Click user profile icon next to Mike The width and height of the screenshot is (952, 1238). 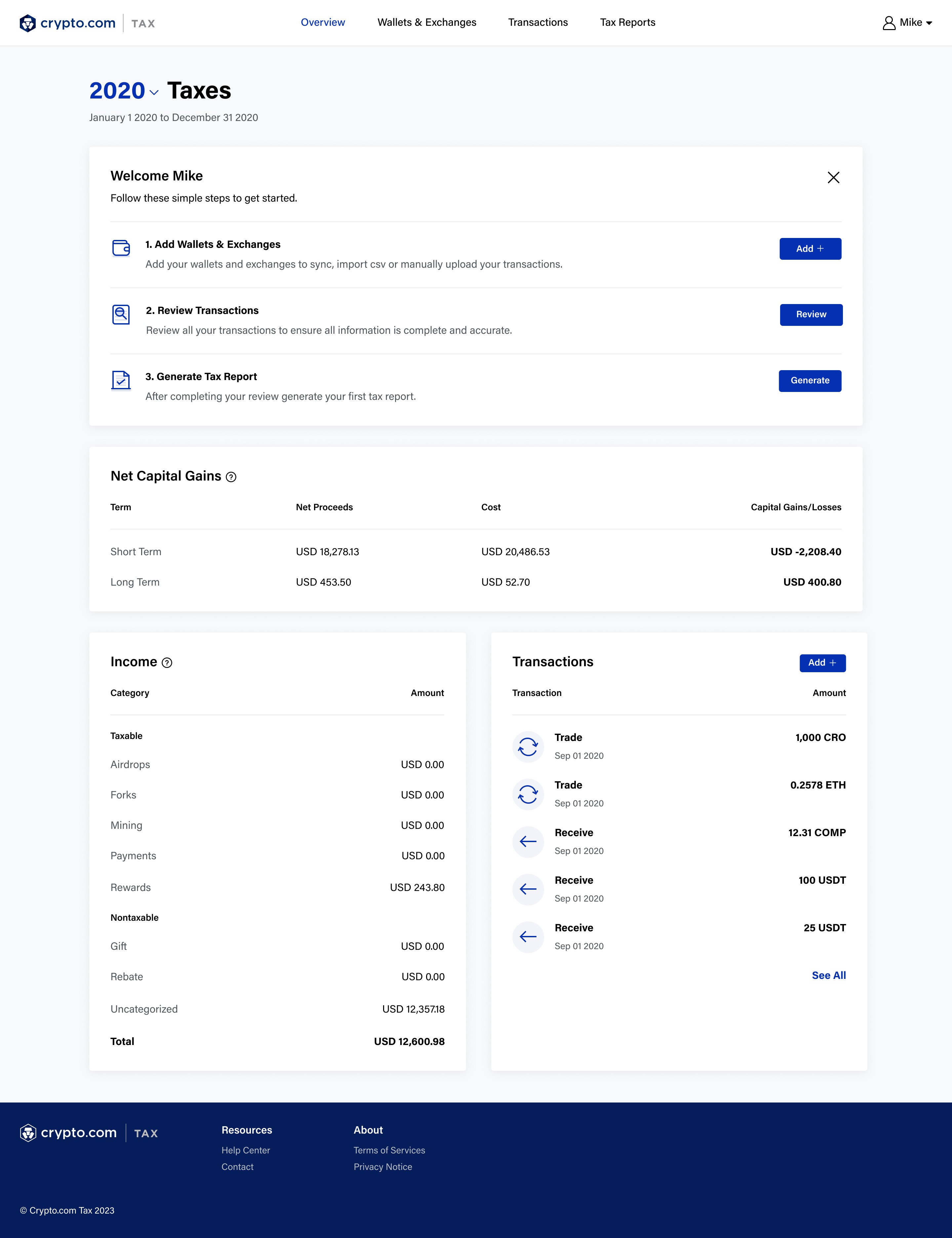click(889, 23)
